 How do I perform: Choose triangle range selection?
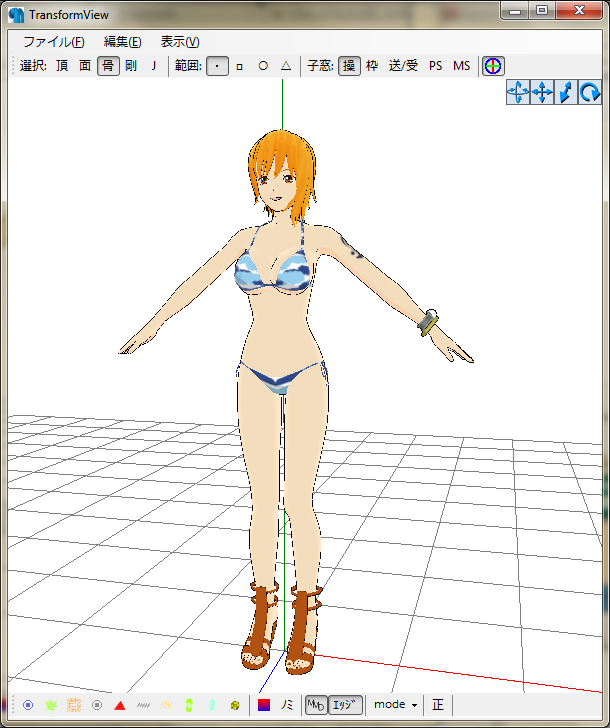(x=286, y=66)
